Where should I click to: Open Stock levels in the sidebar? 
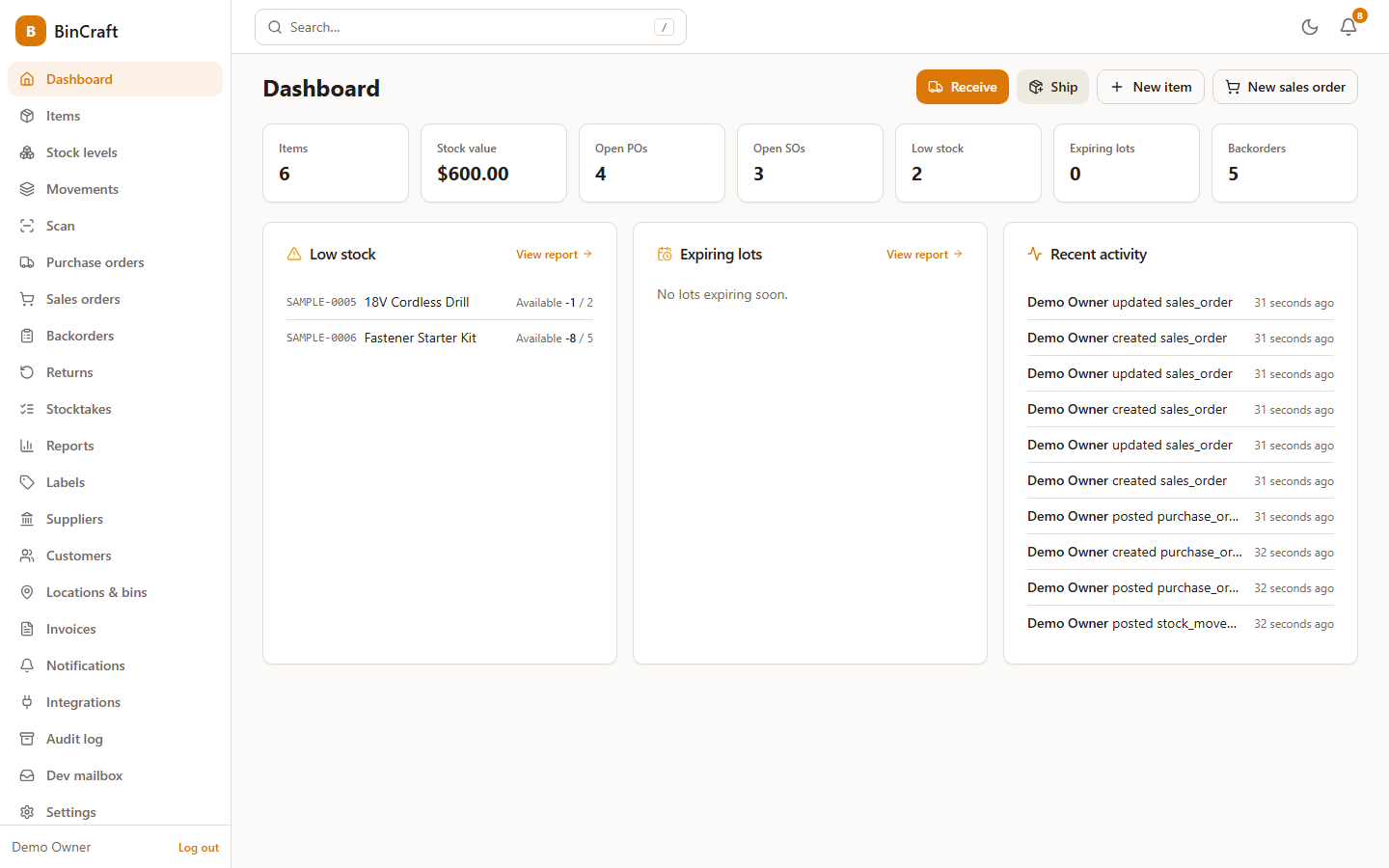pos(115,152)
